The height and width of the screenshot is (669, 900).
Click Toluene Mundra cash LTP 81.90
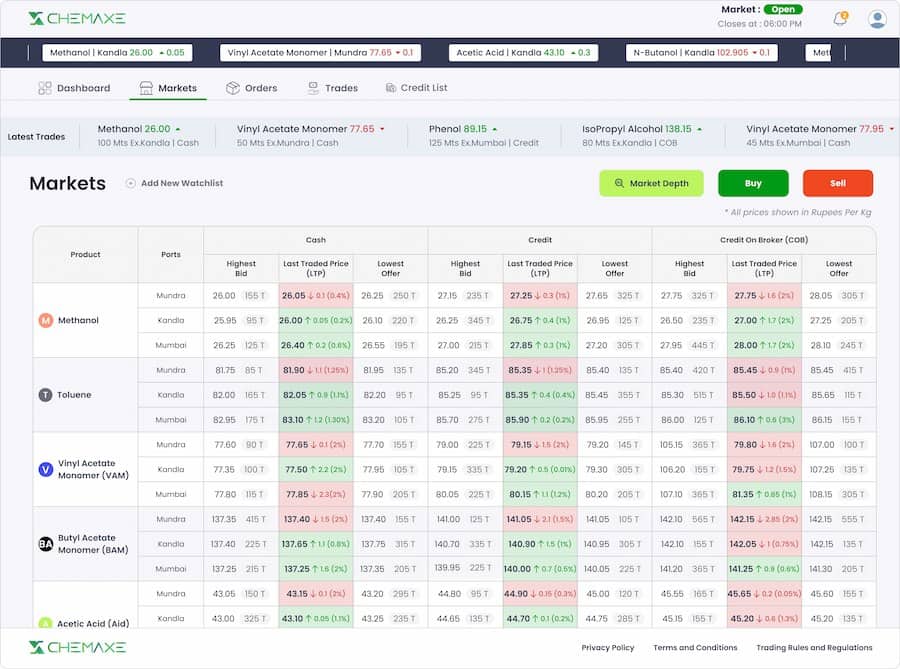[x=316, y=370]
